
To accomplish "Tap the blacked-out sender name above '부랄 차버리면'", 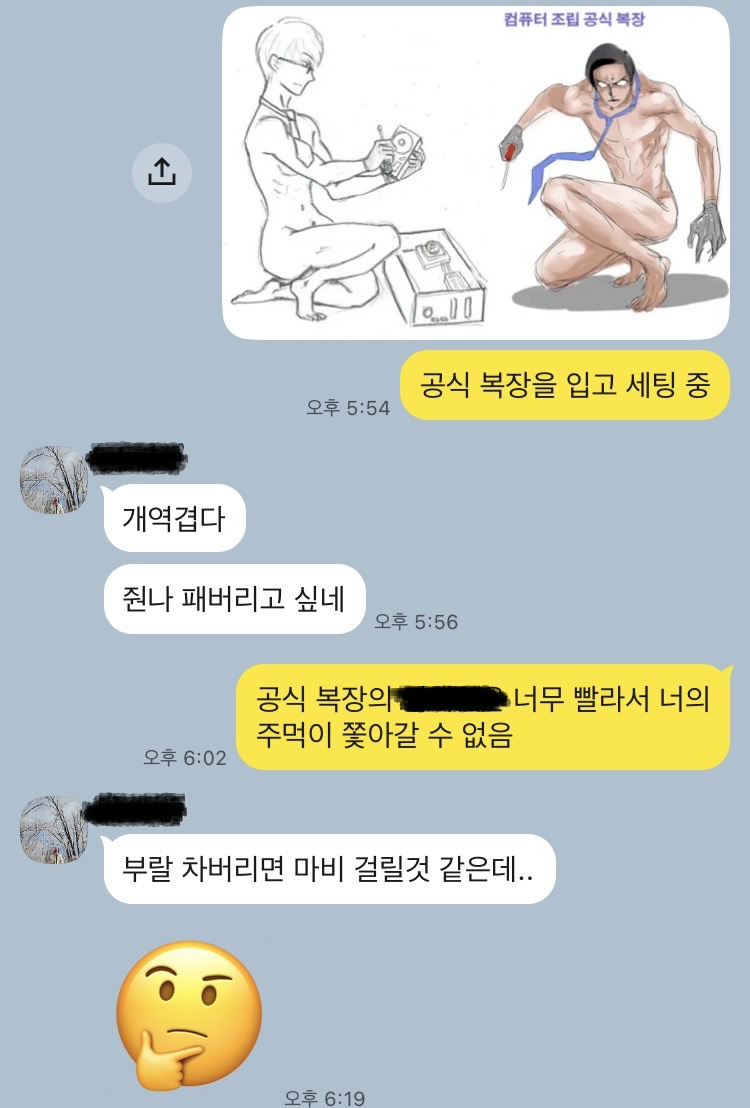I will 136,809.
